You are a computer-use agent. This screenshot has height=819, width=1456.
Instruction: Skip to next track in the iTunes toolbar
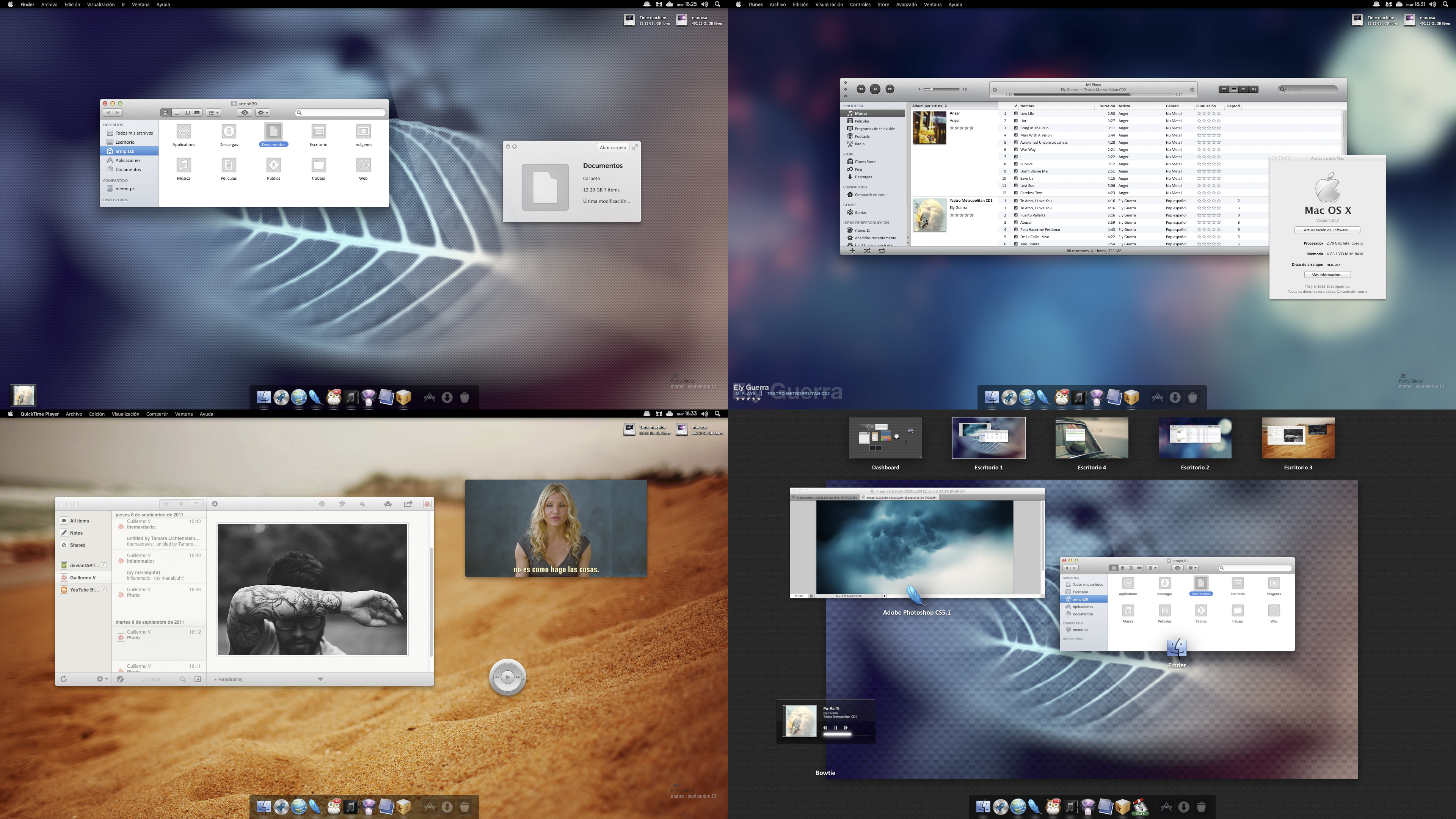(x=890, y=89)
